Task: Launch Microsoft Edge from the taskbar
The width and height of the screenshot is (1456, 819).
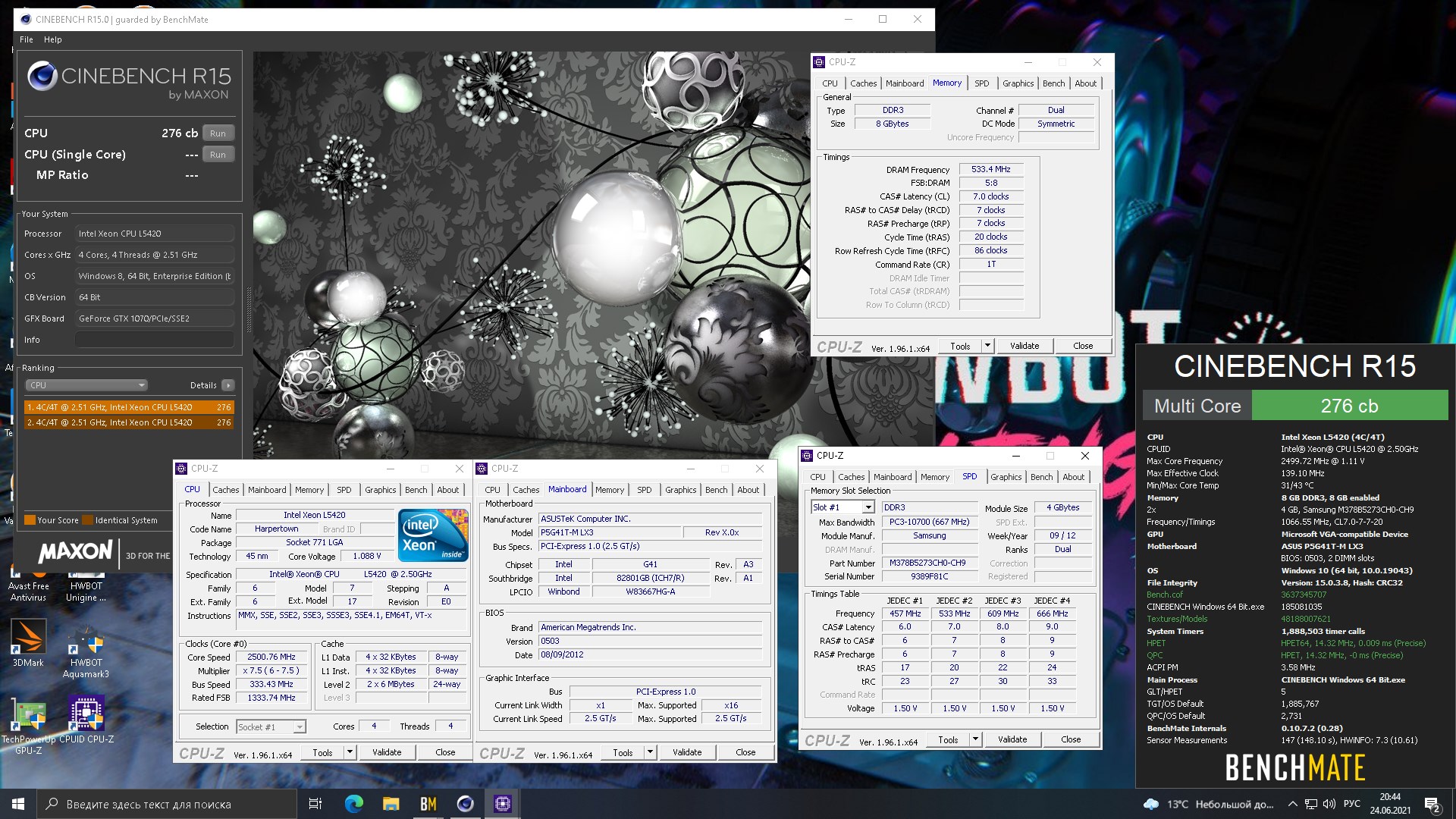Action: (x=353, y=804)
